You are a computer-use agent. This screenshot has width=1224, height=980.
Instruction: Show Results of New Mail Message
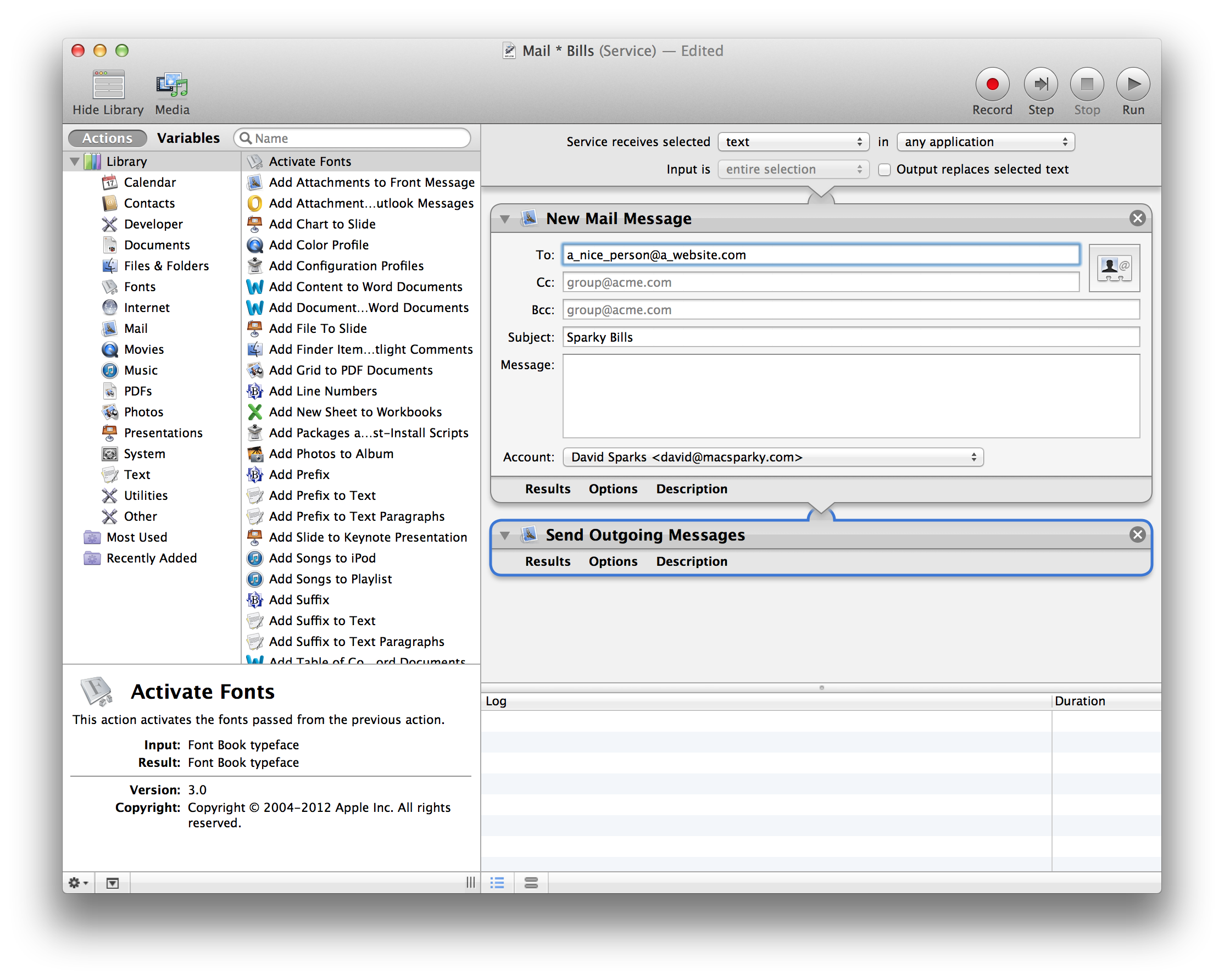point(547,489)
